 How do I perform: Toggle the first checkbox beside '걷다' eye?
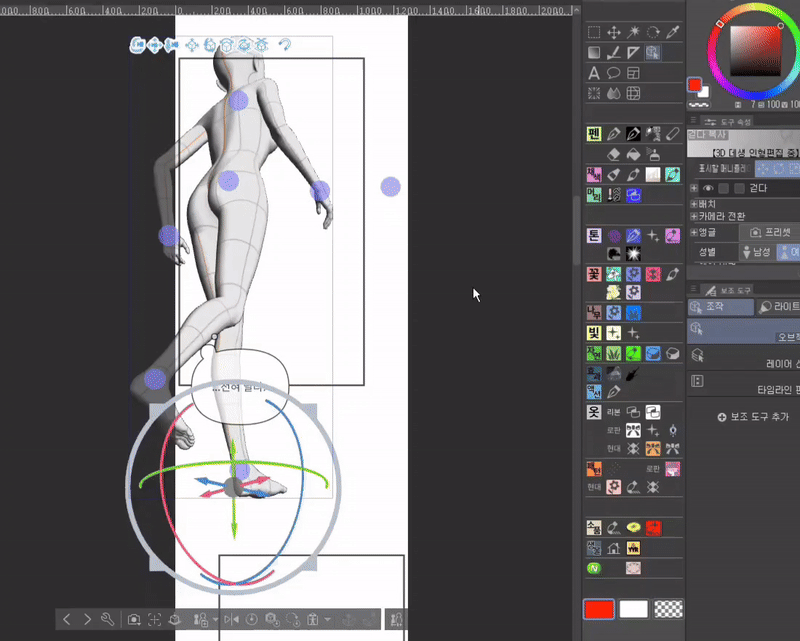pos(723,188)
